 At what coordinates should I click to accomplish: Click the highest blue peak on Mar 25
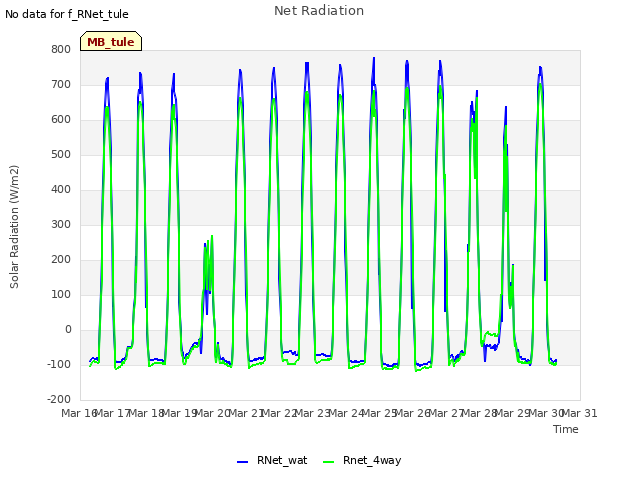coord(373,59)
